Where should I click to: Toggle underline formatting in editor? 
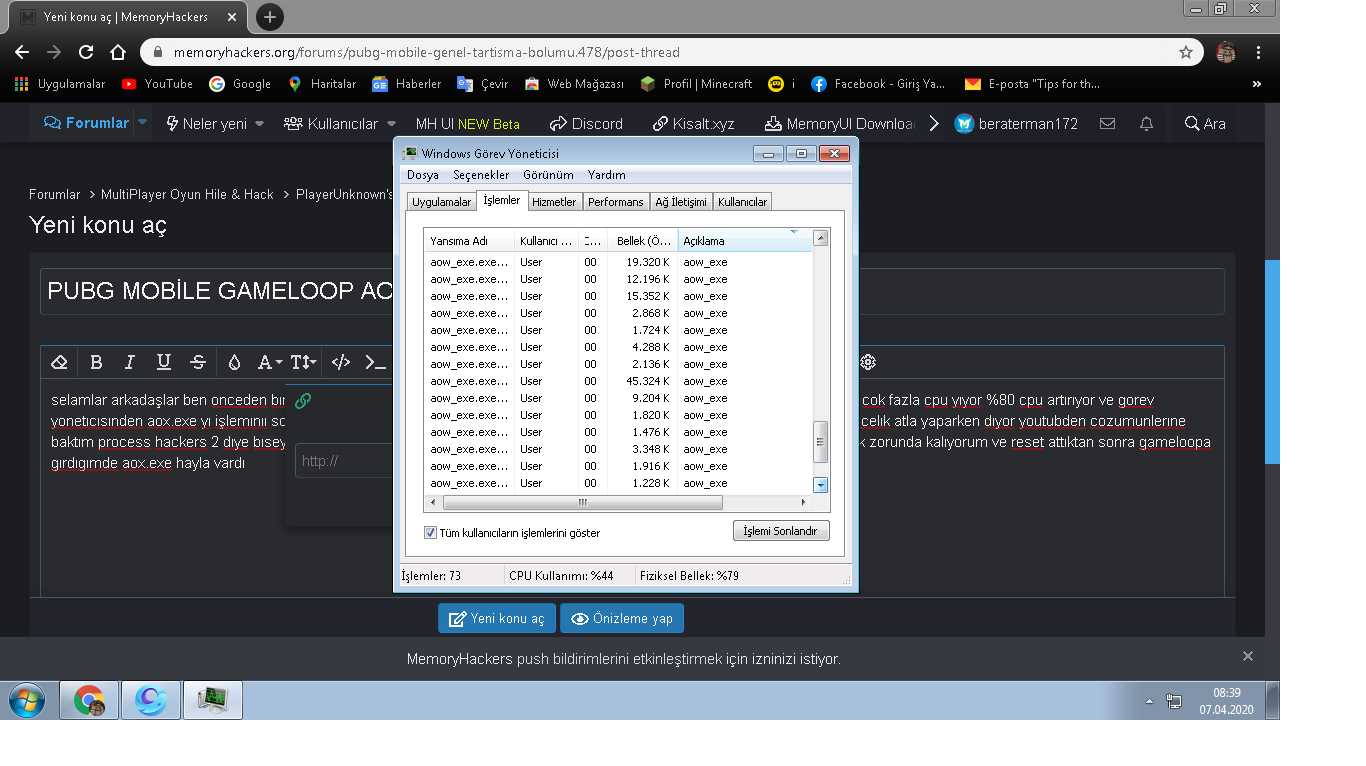tap(163, 362)
